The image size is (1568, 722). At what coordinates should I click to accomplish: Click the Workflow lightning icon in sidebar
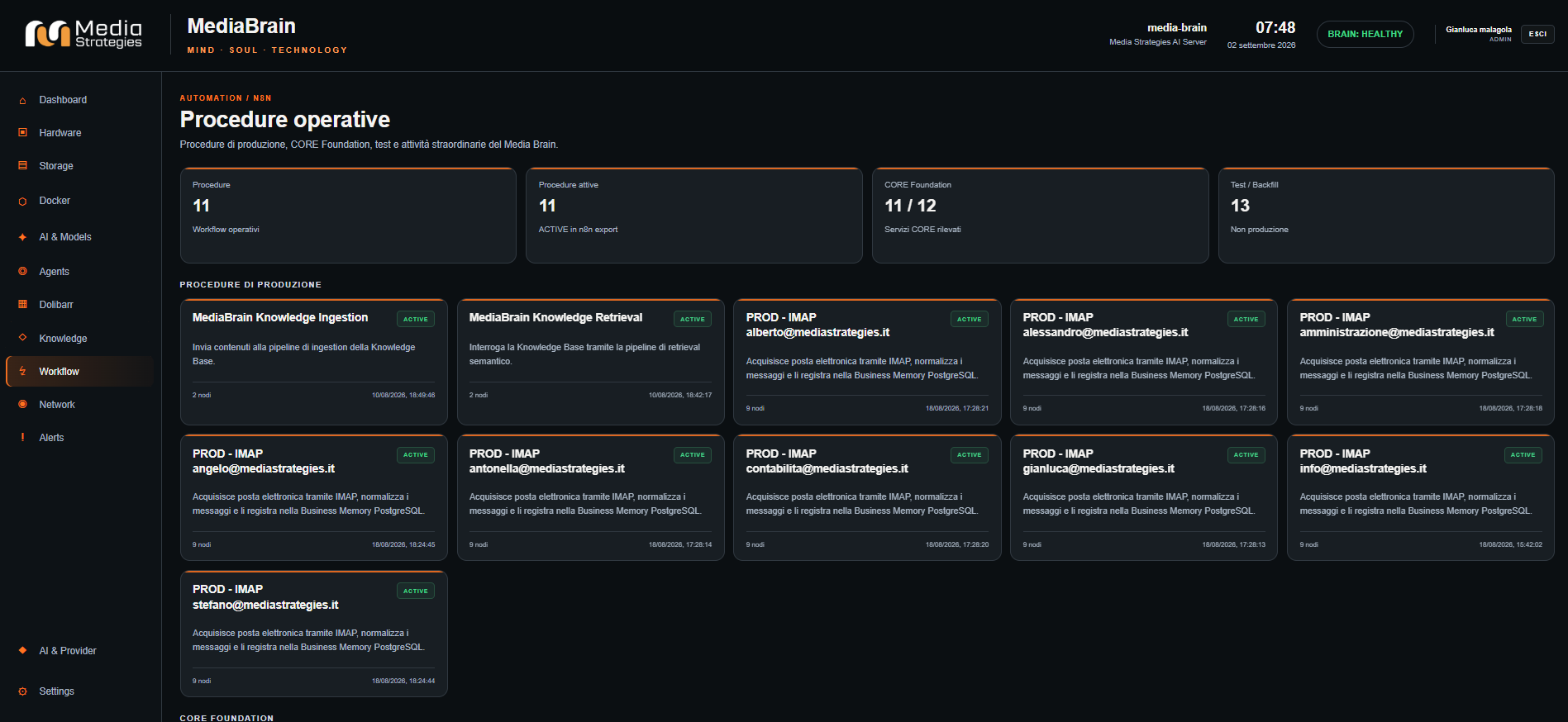coord(22,371)
